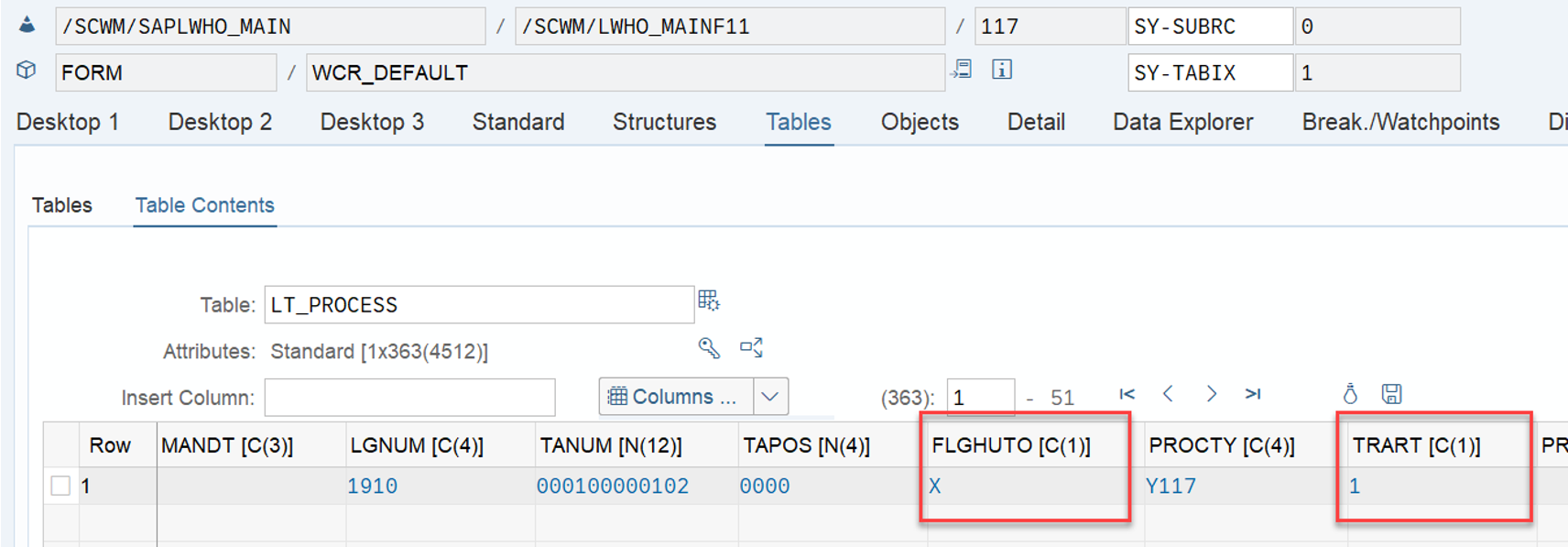
Task: Open the Structures tab
Action: [x=664, y=122]
